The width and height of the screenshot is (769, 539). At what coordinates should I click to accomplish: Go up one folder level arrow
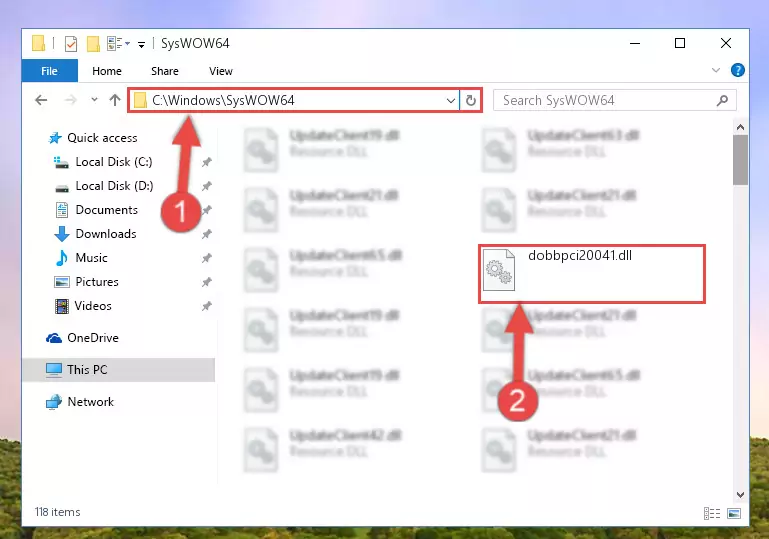115,100
